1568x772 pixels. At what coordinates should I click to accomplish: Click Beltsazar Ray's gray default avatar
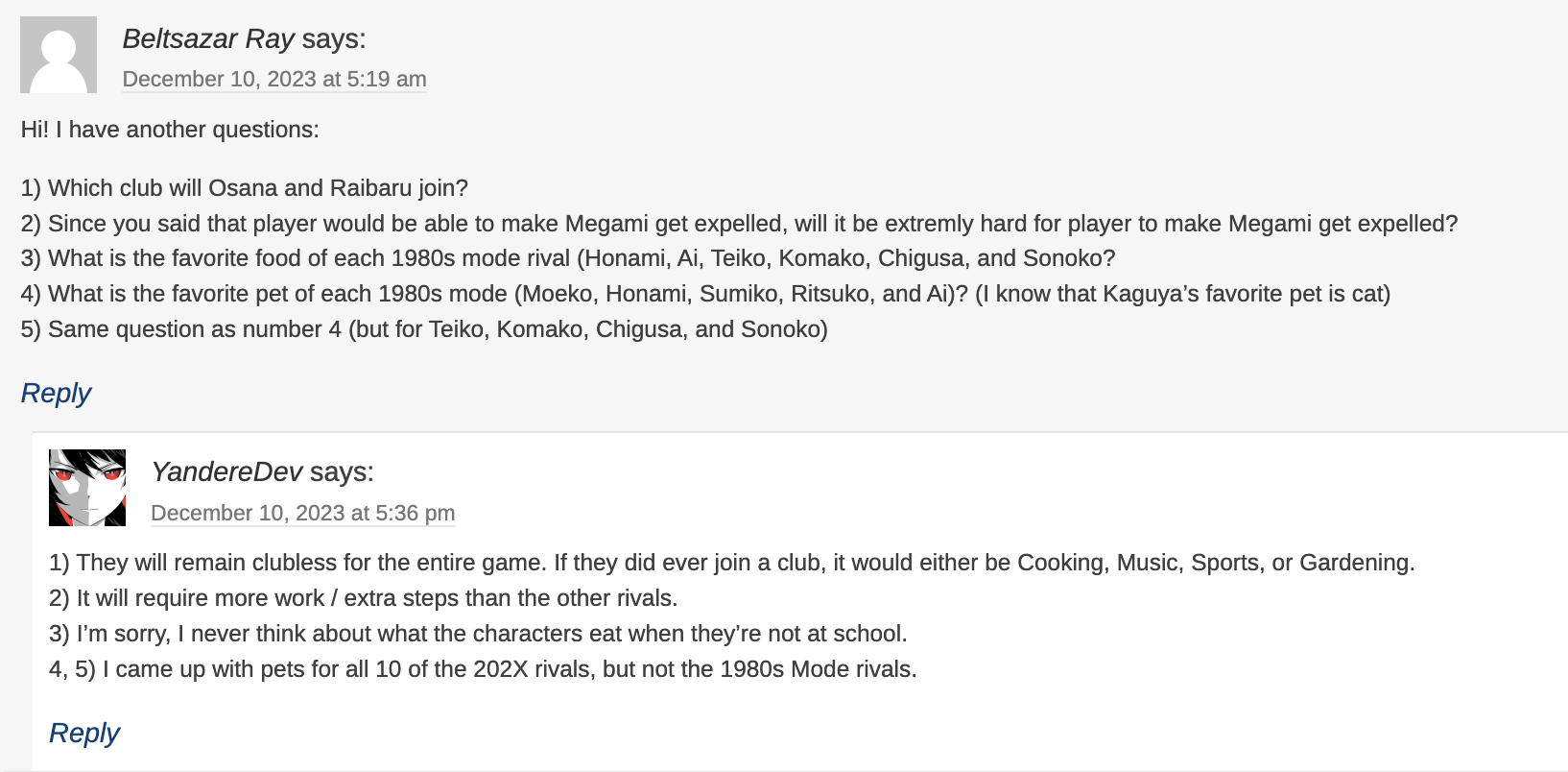(59, 55)
